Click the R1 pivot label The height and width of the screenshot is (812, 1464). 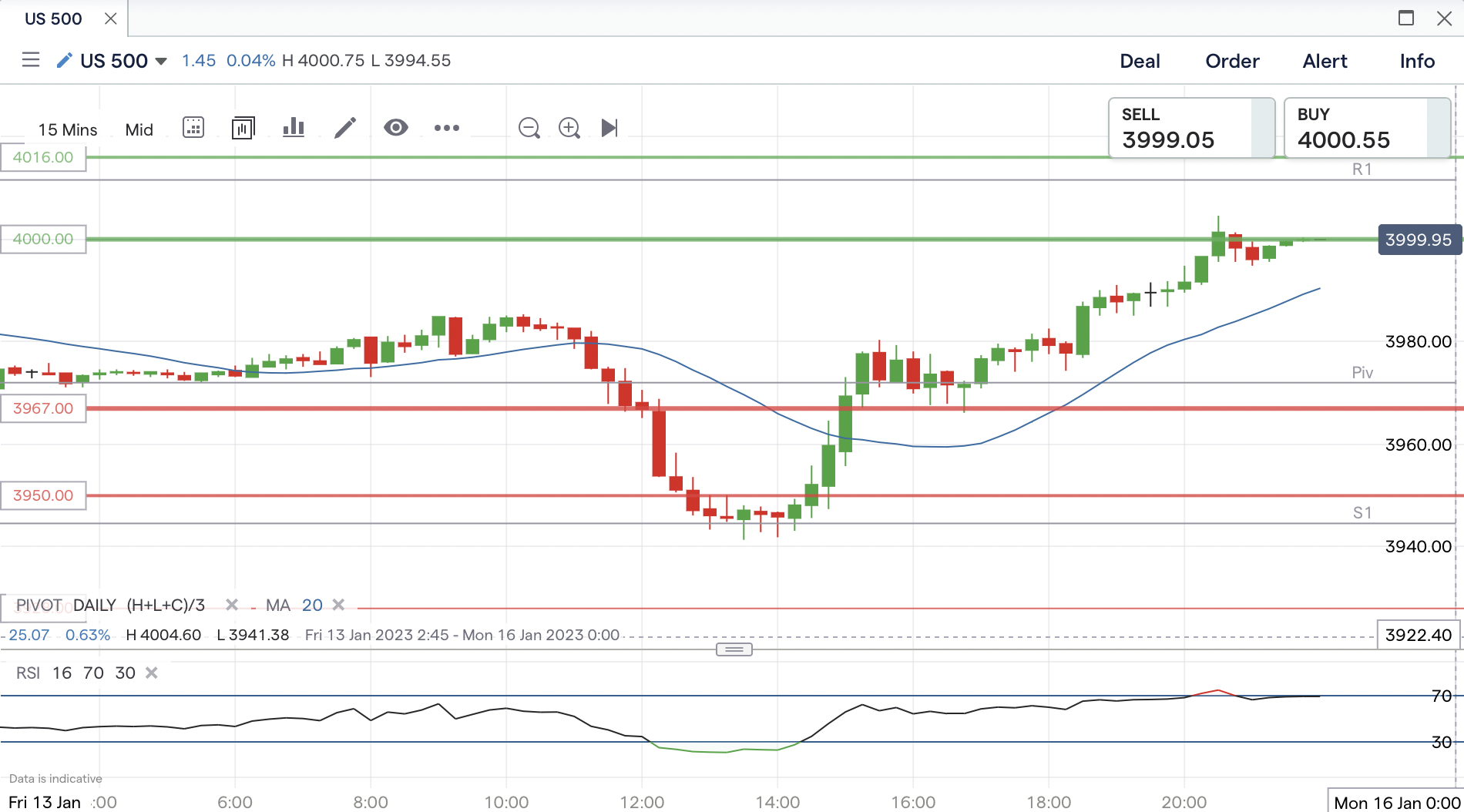(x=1362, y=169)
